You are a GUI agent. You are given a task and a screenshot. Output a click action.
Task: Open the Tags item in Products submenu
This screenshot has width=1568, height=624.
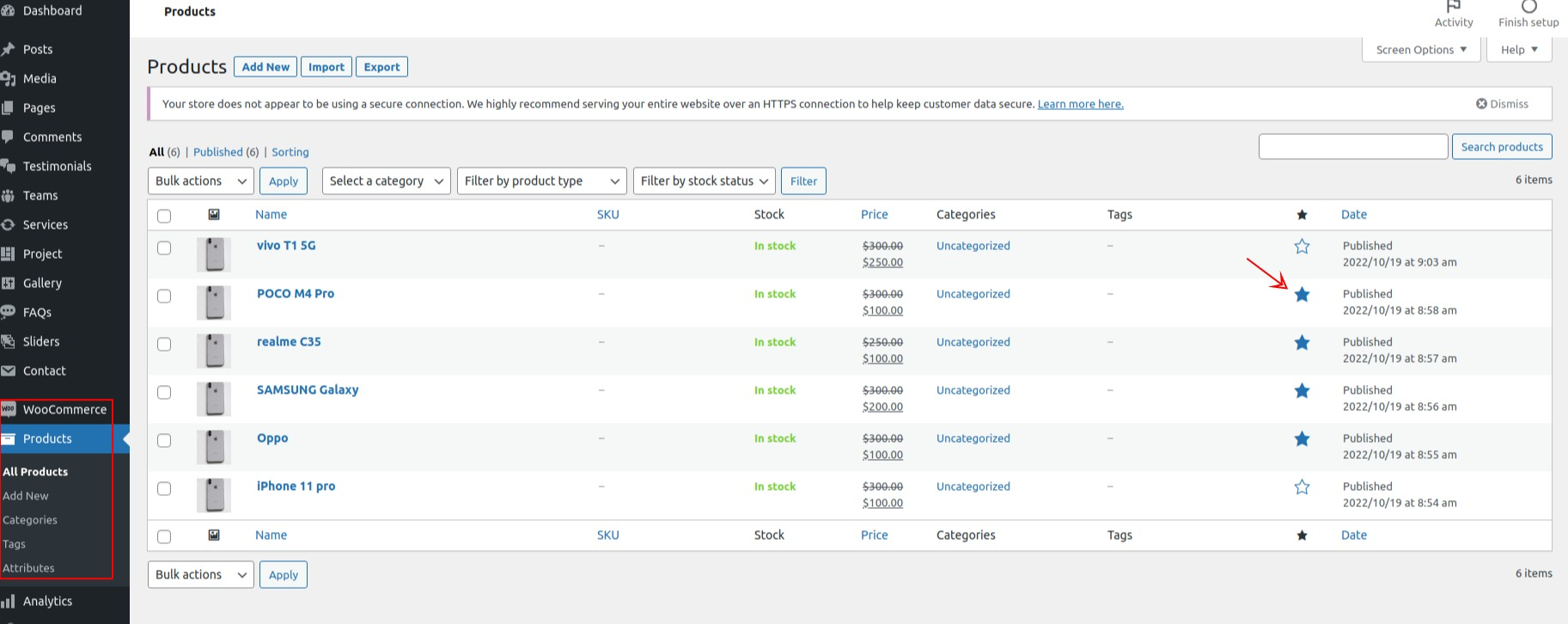pos(14,544)
